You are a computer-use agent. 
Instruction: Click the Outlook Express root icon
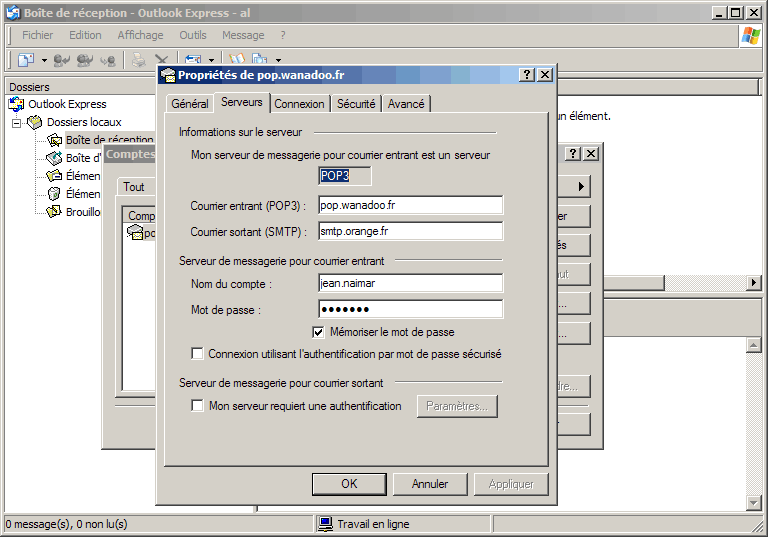pyautogui.click(x=17, y=104)
